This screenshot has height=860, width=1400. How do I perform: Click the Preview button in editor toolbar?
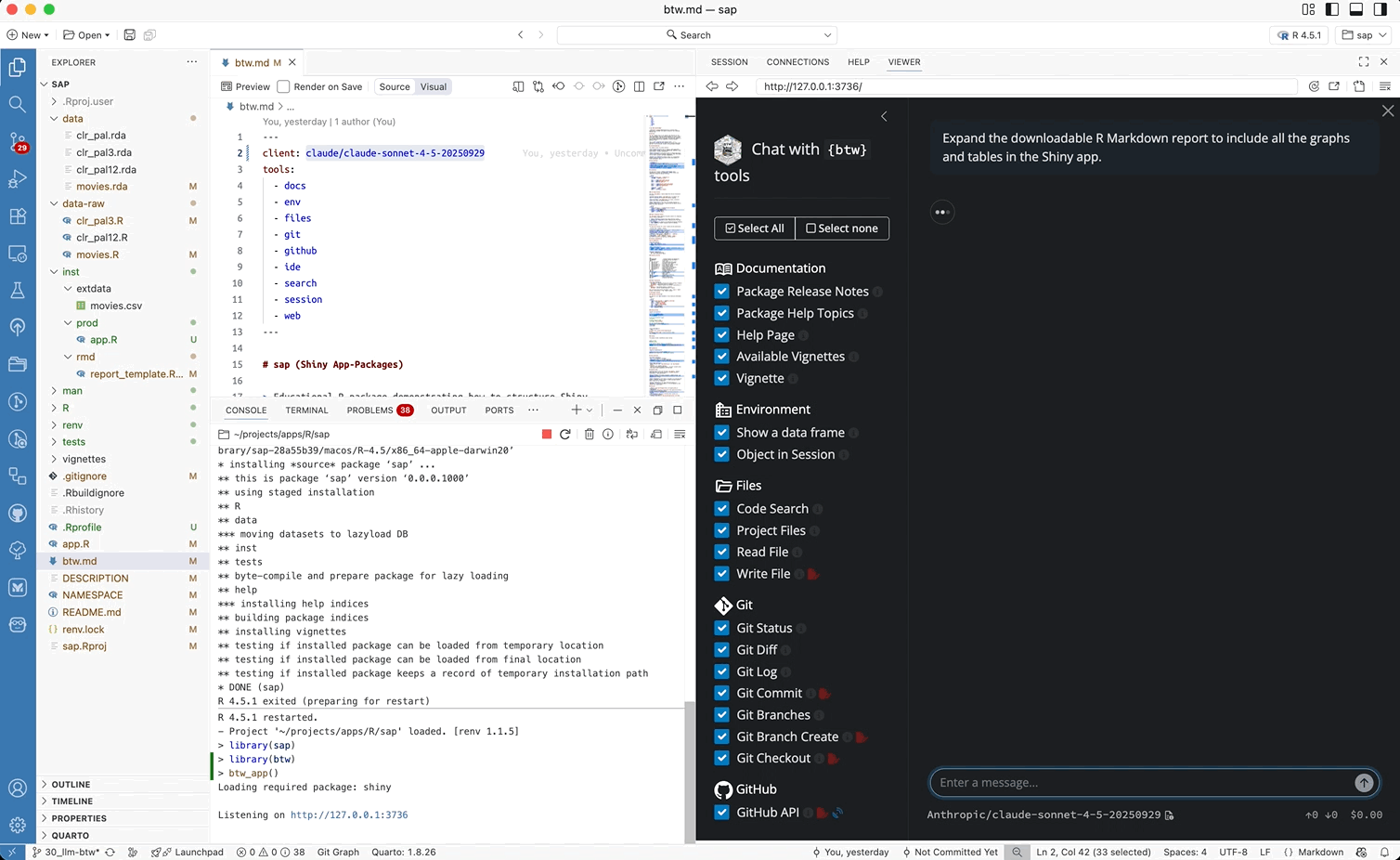[x=246, y=86]
